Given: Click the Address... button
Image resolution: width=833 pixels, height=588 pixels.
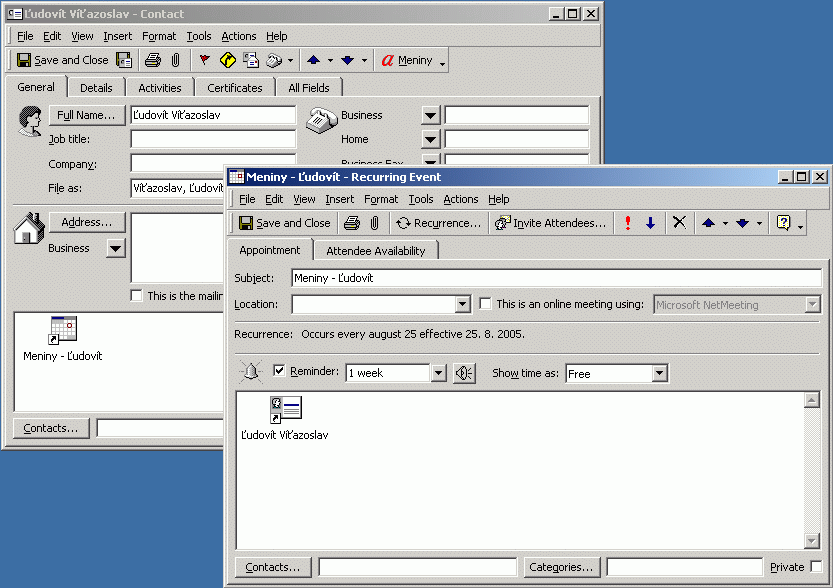Looking at the screenshot, I should pos(87,222).
